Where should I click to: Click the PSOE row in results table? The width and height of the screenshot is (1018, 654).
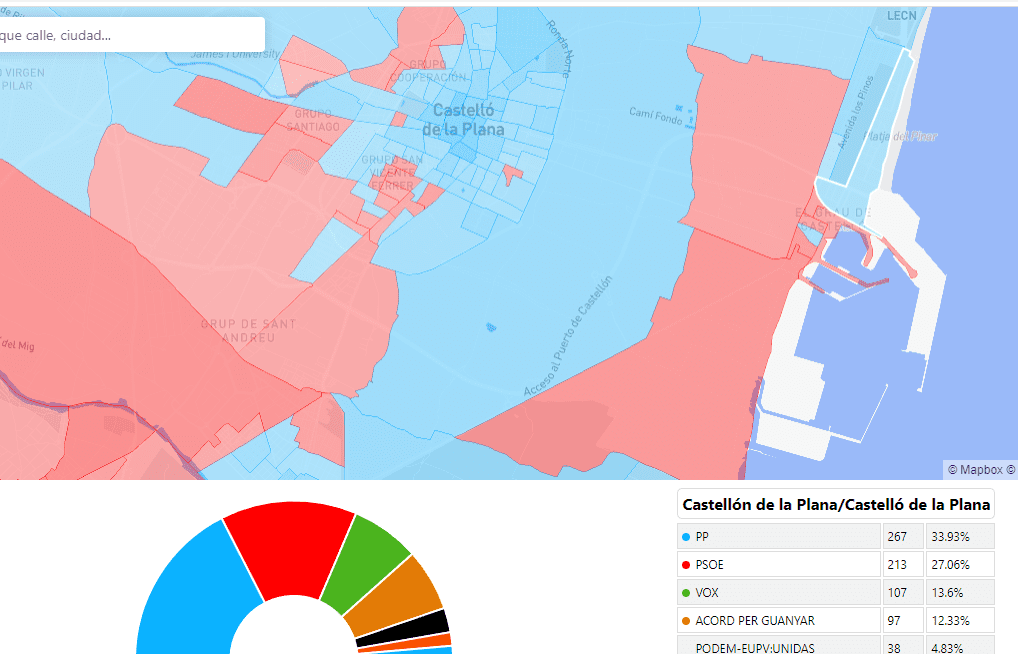tap(780, 565)
